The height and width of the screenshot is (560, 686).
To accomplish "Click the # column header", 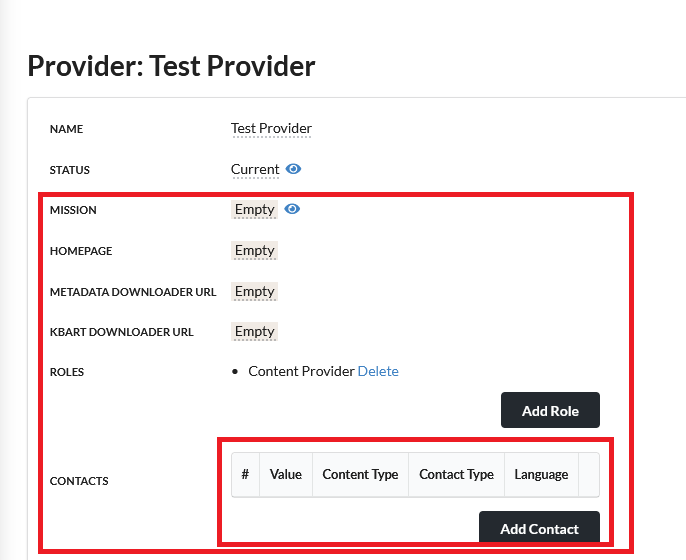I will (245, 474).
